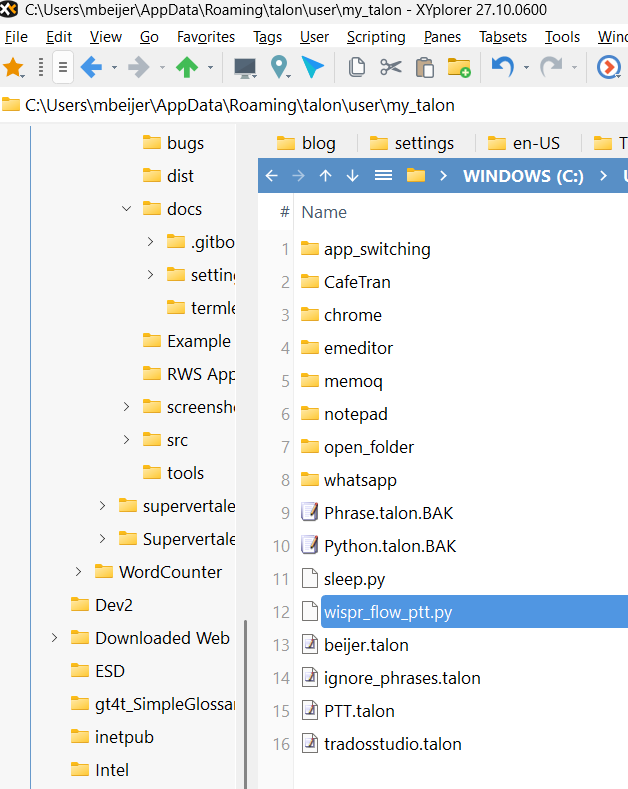
Task: Open the Tools menu
Action: click(x=562, y=37)
